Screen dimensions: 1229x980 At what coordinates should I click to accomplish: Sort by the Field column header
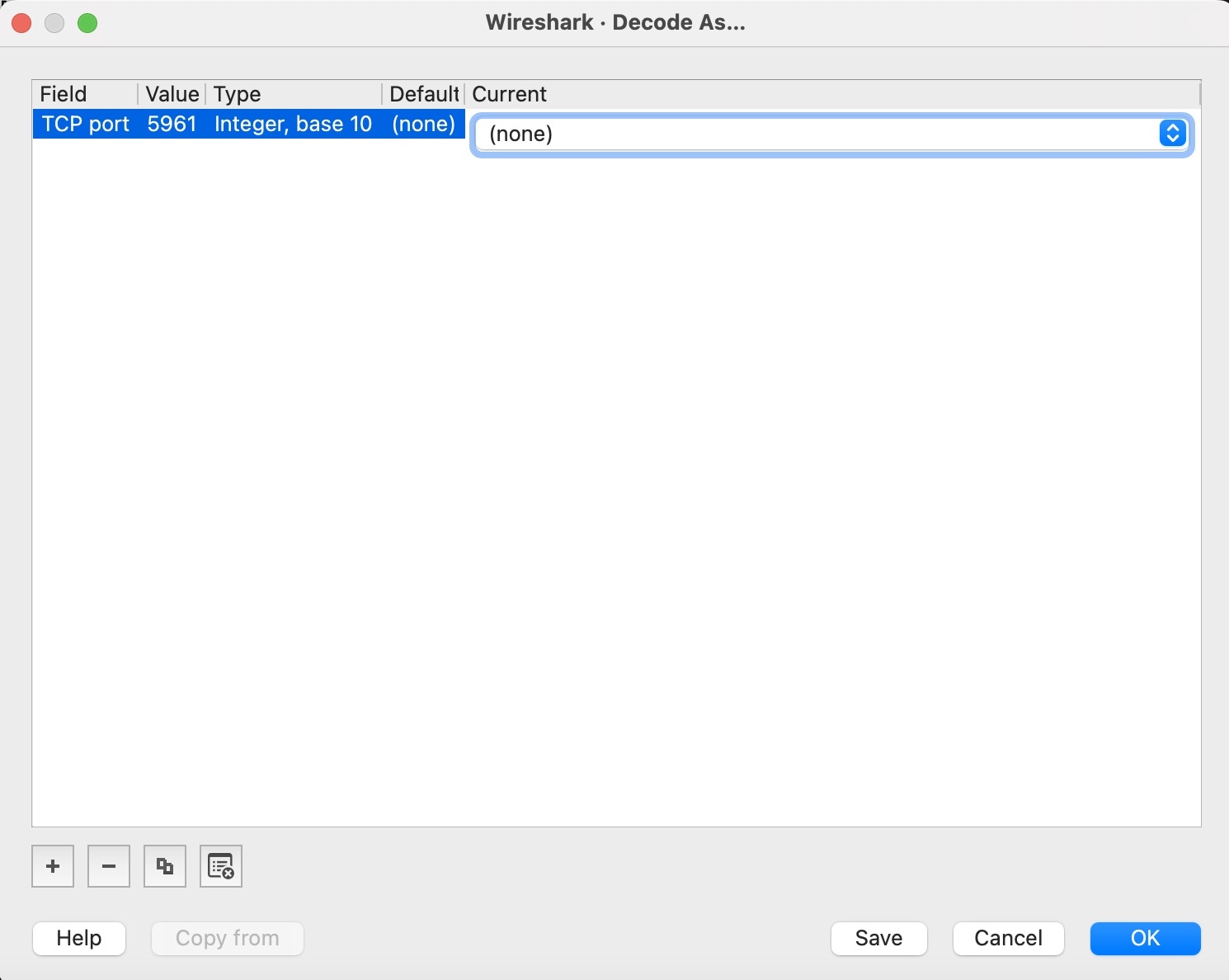(85, 94)
